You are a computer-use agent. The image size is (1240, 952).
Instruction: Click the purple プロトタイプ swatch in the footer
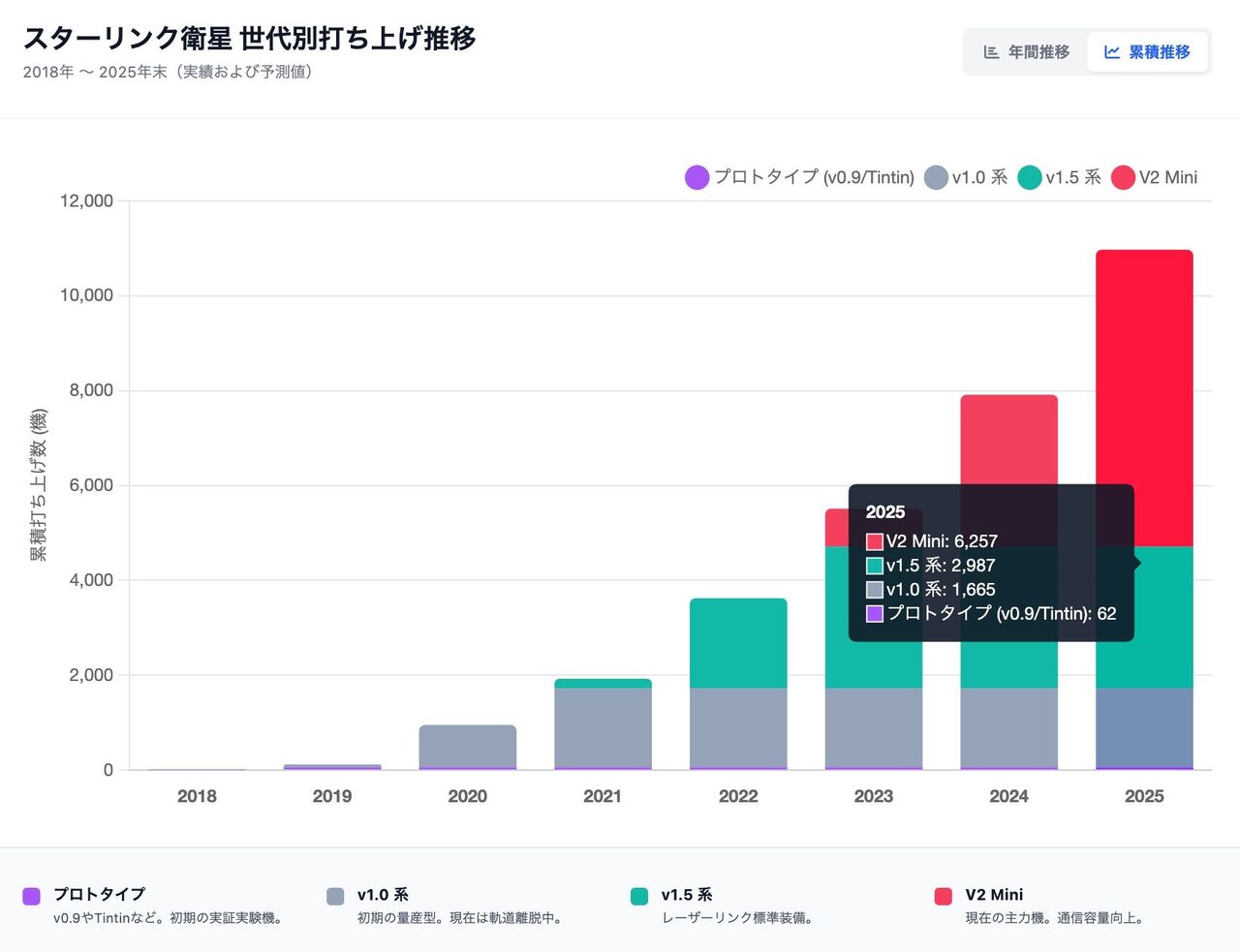click(32, 896)
